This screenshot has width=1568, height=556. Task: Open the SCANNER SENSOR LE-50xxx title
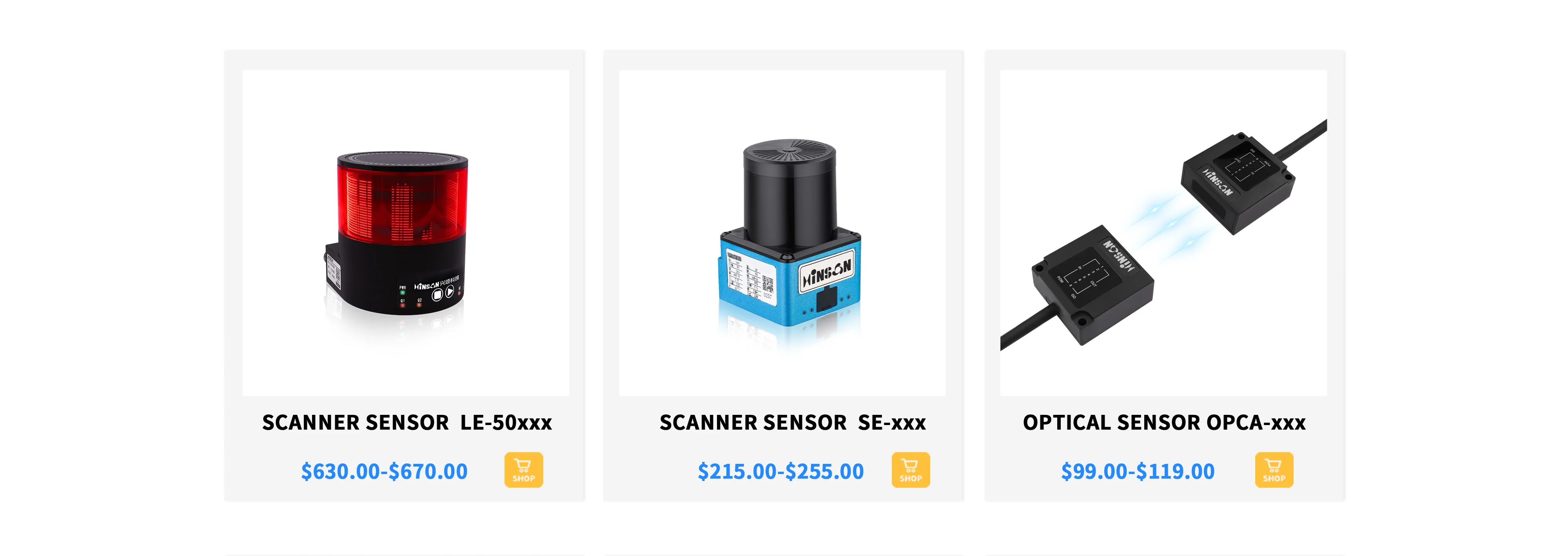pos(407,422)
